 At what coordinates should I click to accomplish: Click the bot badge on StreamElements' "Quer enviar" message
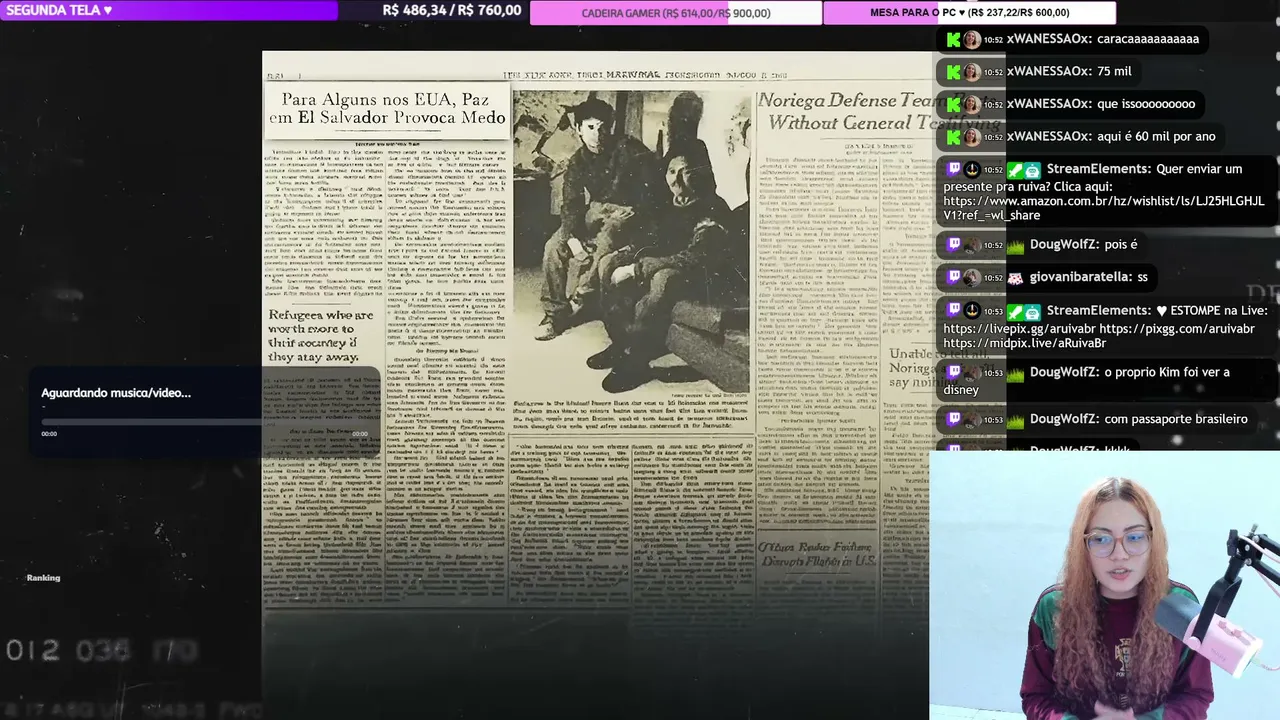pyautogui.click(x=1033, y=170)
